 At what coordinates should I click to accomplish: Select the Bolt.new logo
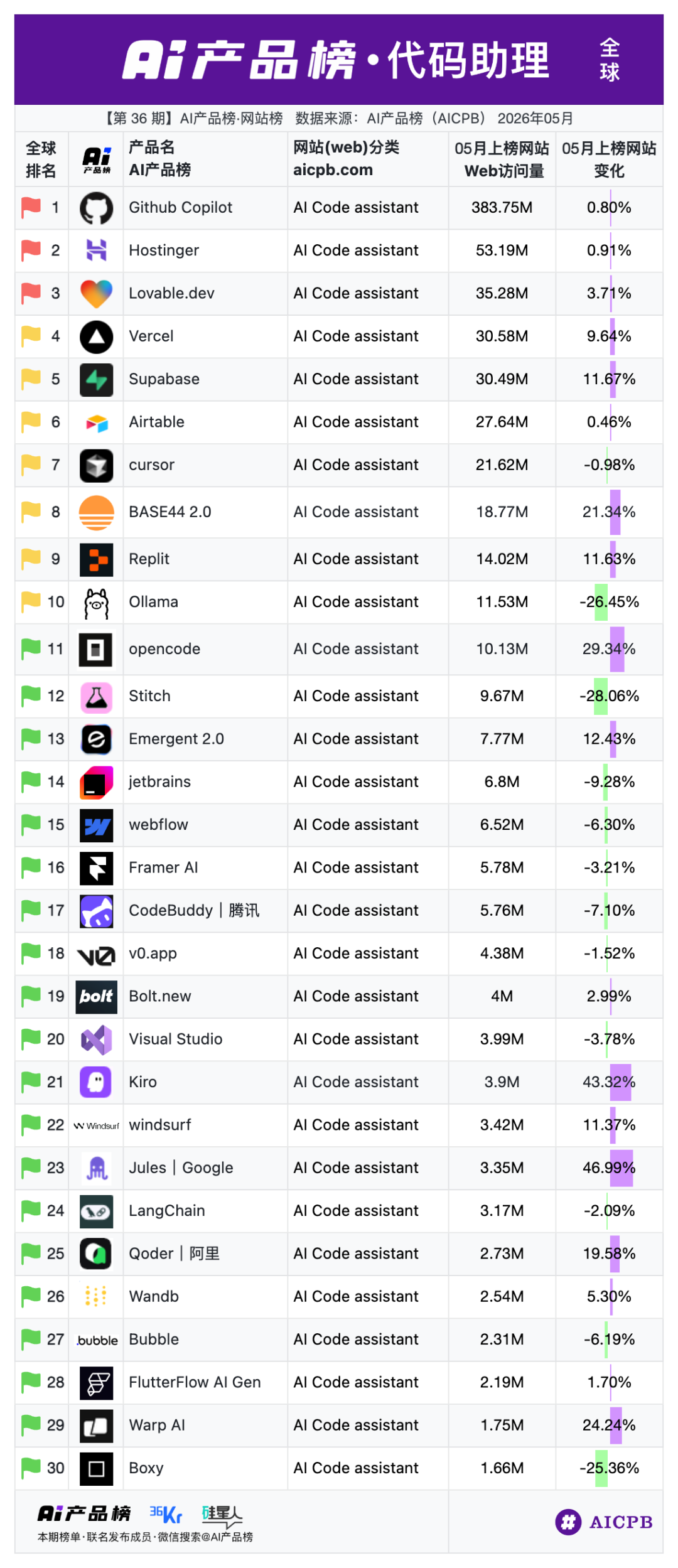point(96,996)
